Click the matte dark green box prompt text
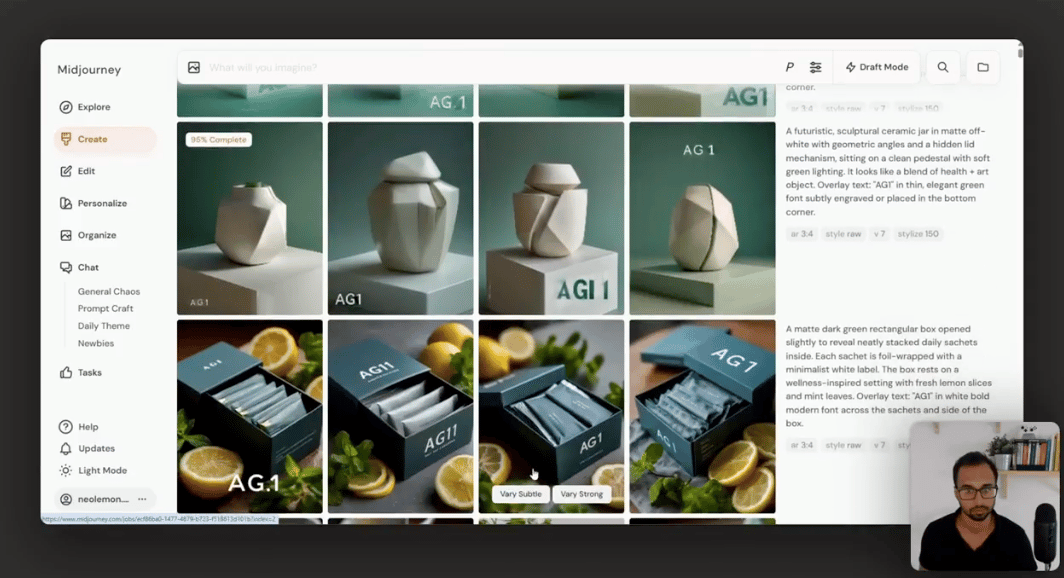 click(888, 376)
